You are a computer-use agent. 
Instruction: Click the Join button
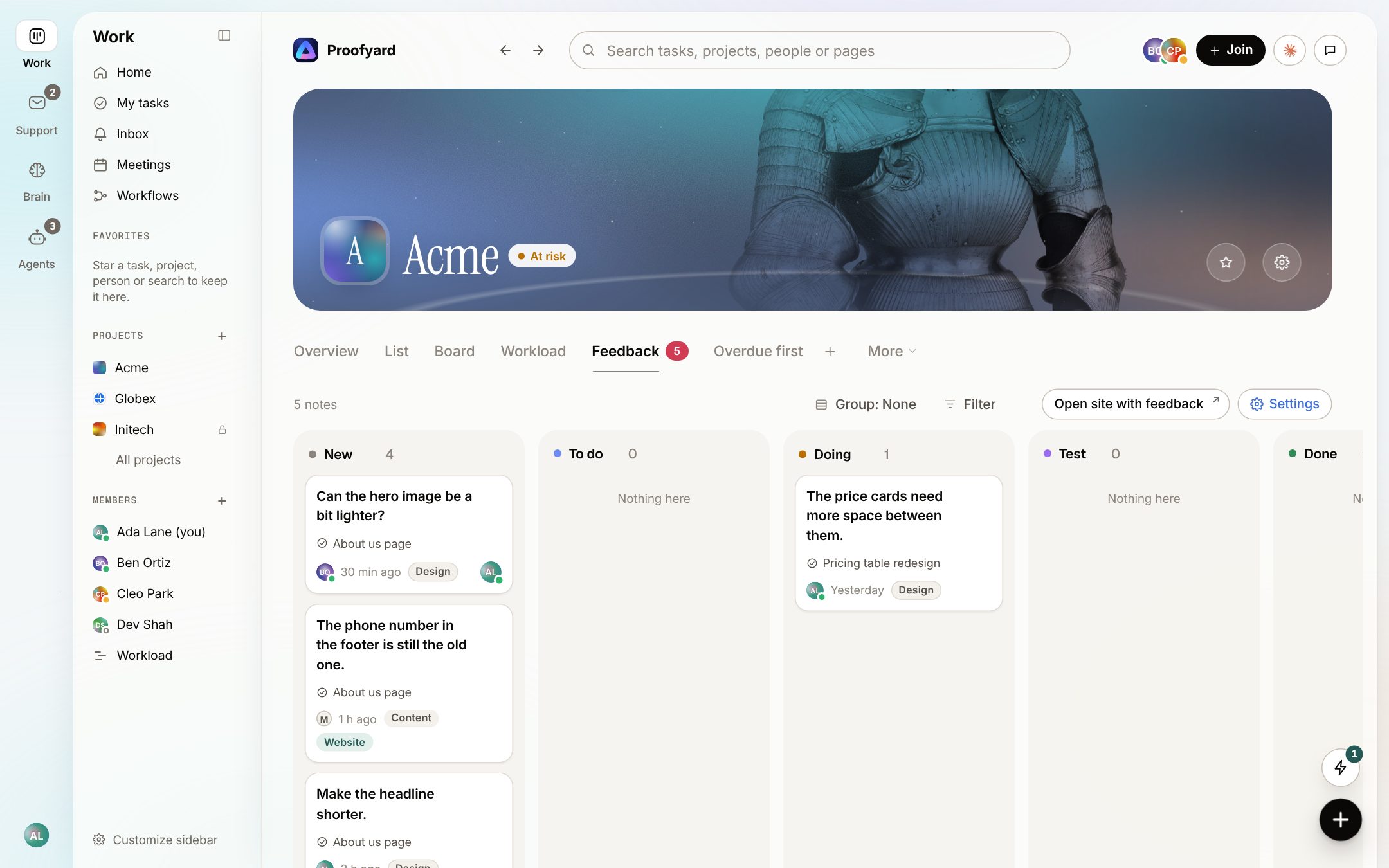click(x=1230, y=50)
